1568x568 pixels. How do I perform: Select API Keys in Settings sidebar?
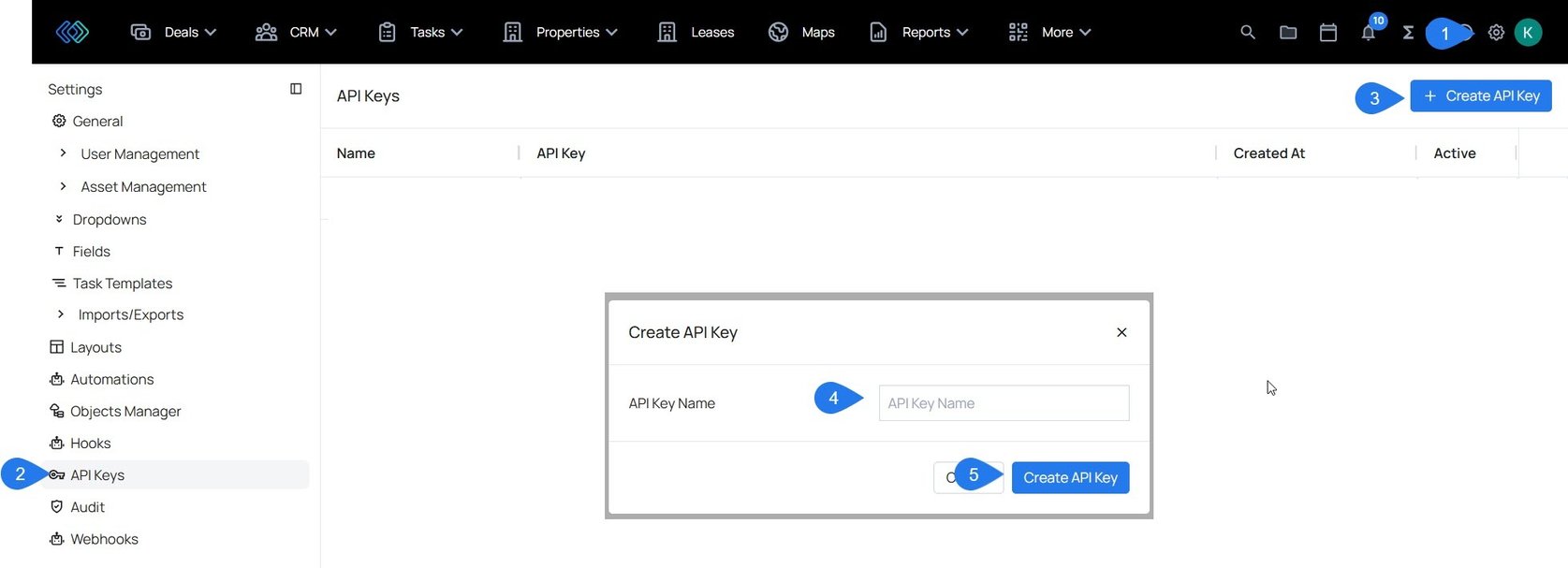(97, 474)
